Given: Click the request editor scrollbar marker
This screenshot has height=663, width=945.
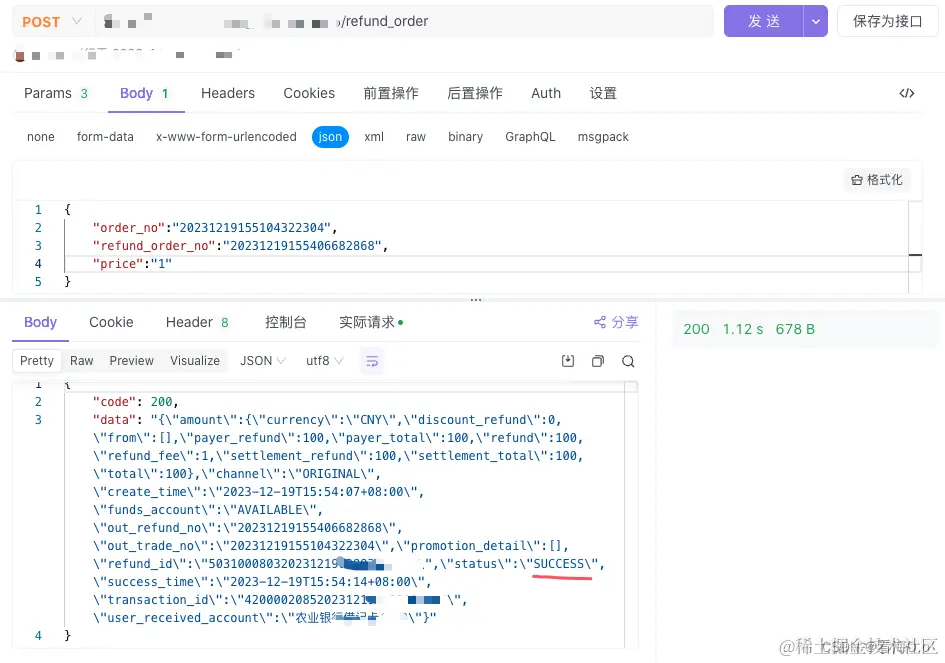Looking at the screenshot, I should tap(915, 255).
